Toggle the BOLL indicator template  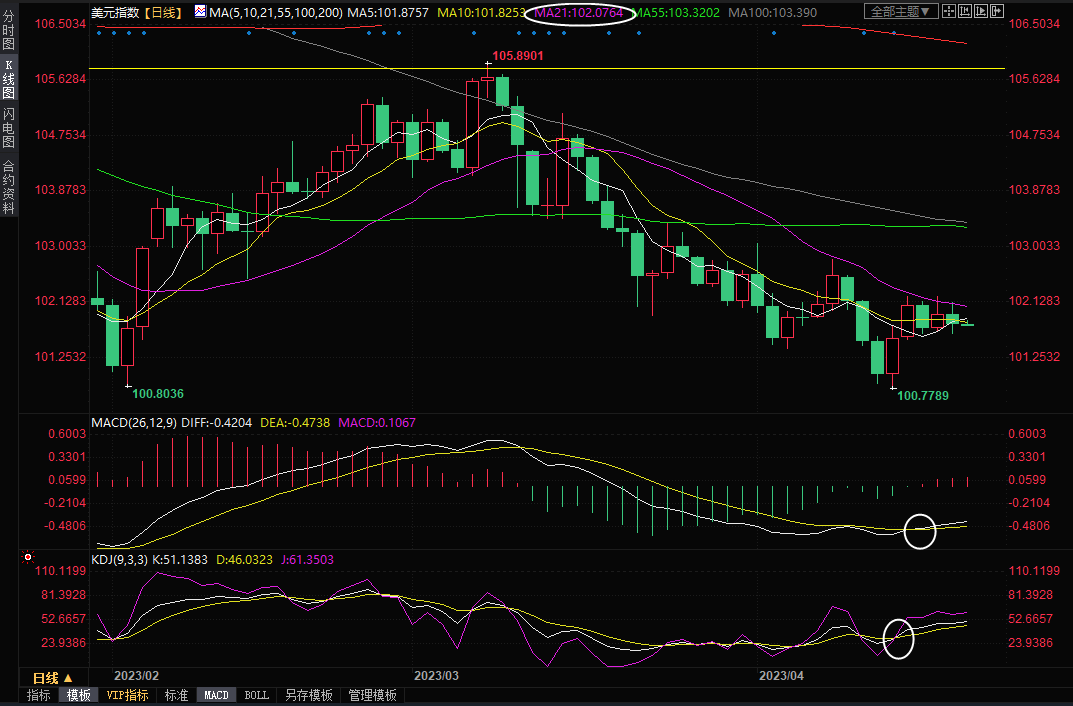[256, 695]
